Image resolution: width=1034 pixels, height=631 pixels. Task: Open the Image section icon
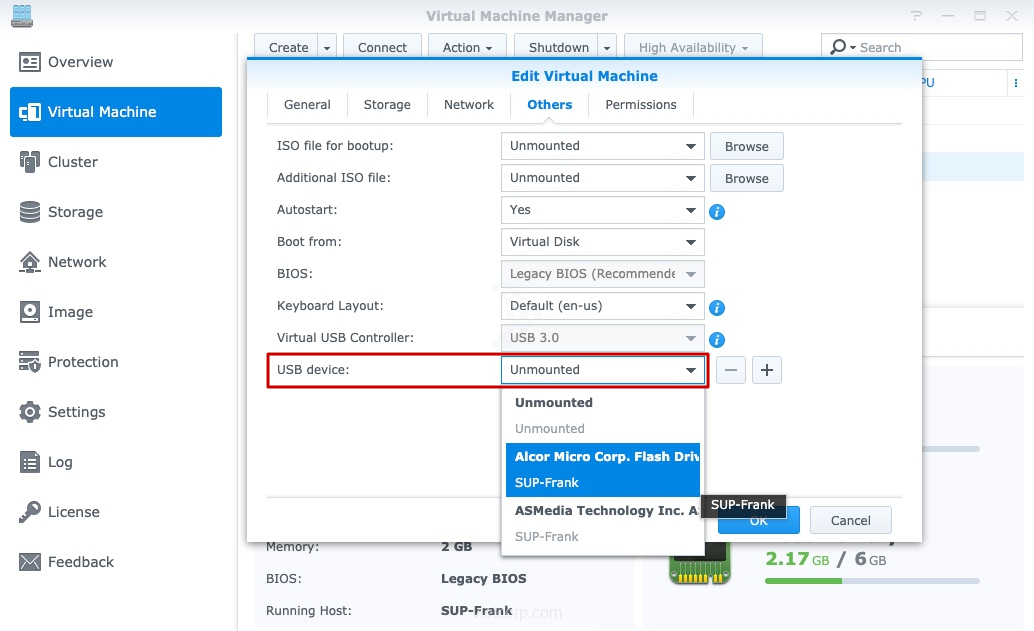pos(30,312)
